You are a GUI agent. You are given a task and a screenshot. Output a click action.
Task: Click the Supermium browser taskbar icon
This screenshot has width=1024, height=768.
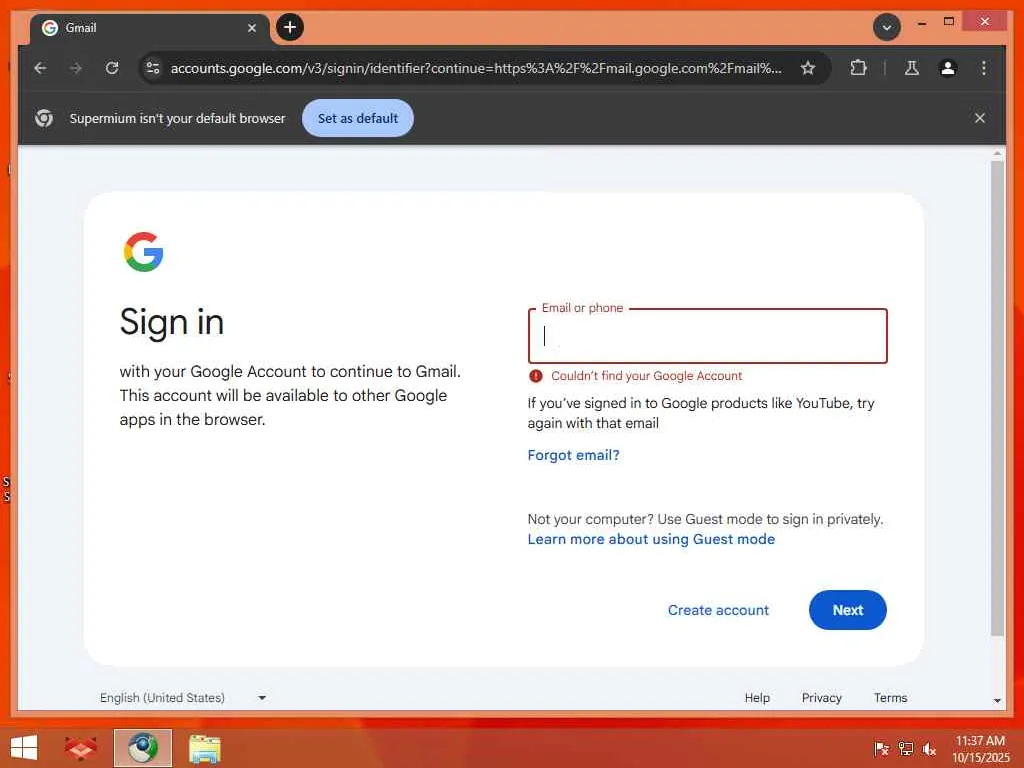pos(143,748)
